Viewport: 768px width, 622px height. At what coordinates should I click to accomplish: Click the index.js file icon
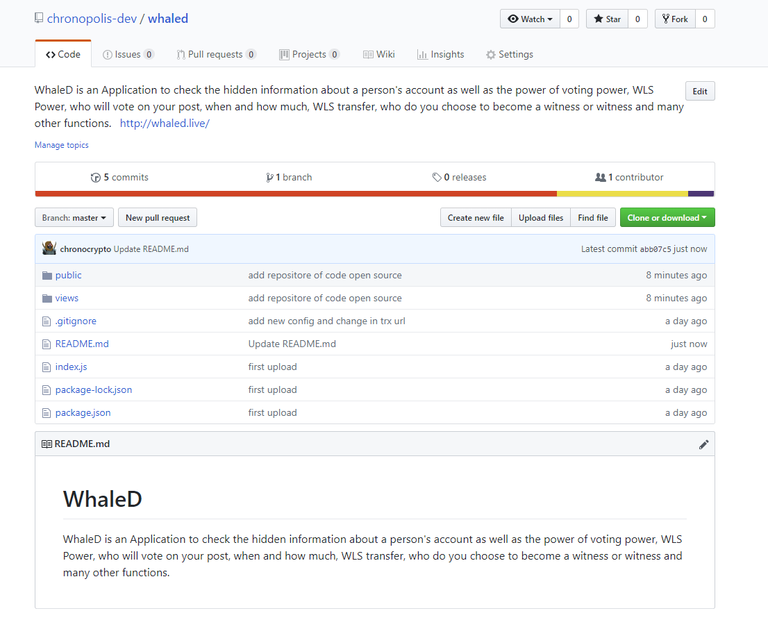pyautogui.click(x=46, y=367)
